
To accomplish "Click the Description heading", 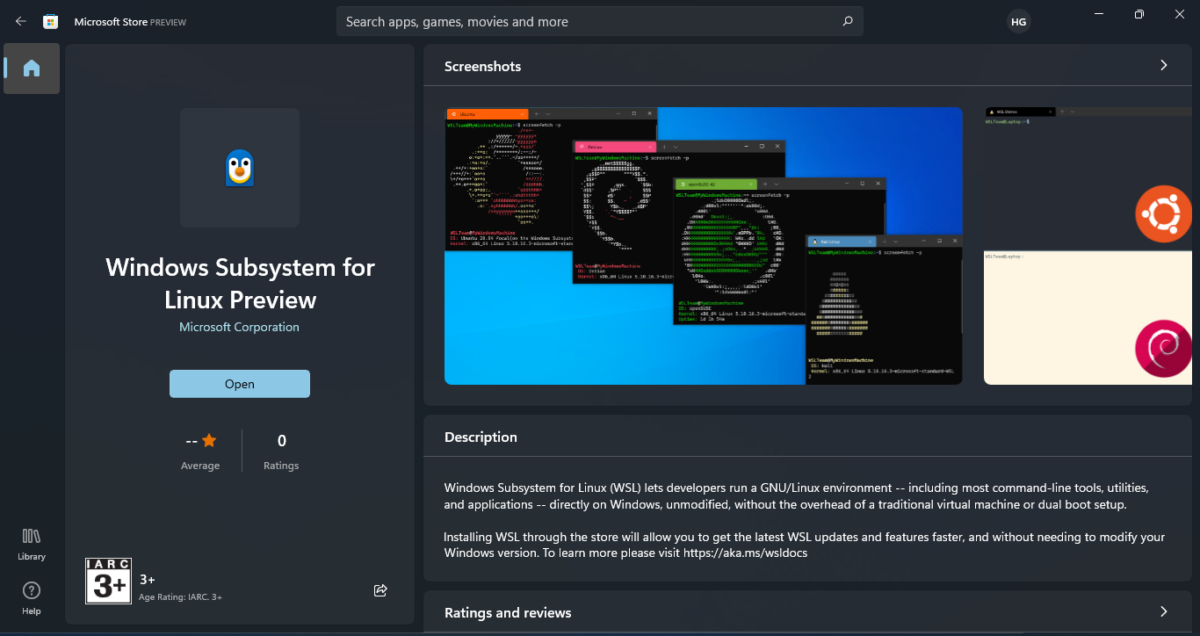I will tap(481, 437).
